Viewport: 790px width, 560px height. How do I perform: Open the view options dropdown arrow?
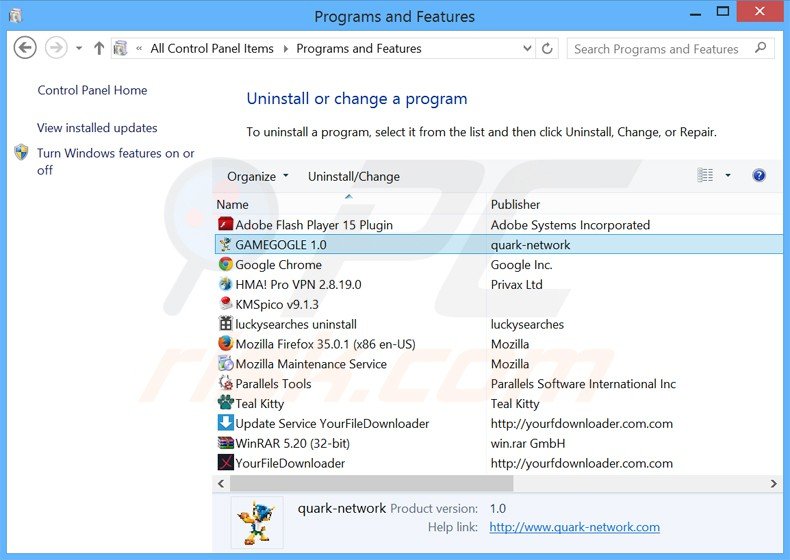pyautogui.click(x=728, y=175)
